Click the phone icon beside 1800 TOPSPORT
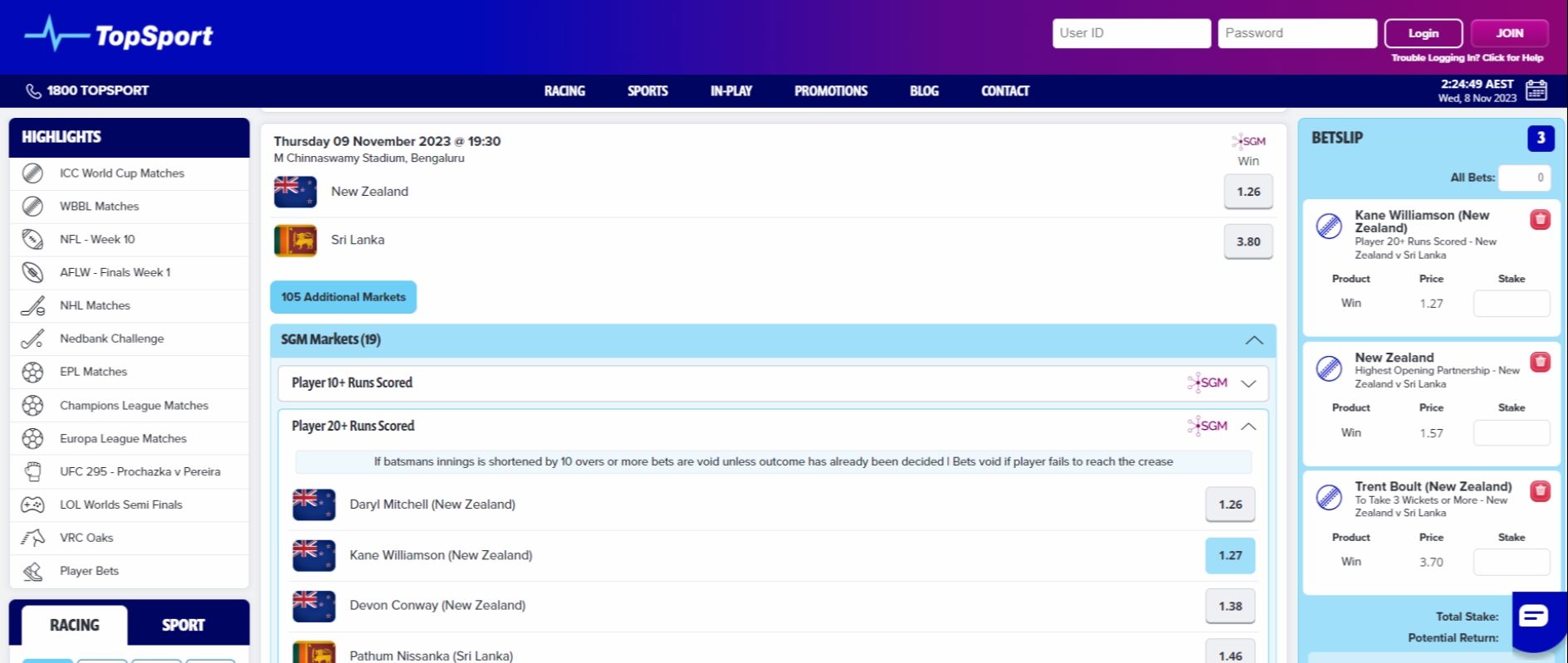The width and height of the screenshot is (1568, 663). [33, 91]
